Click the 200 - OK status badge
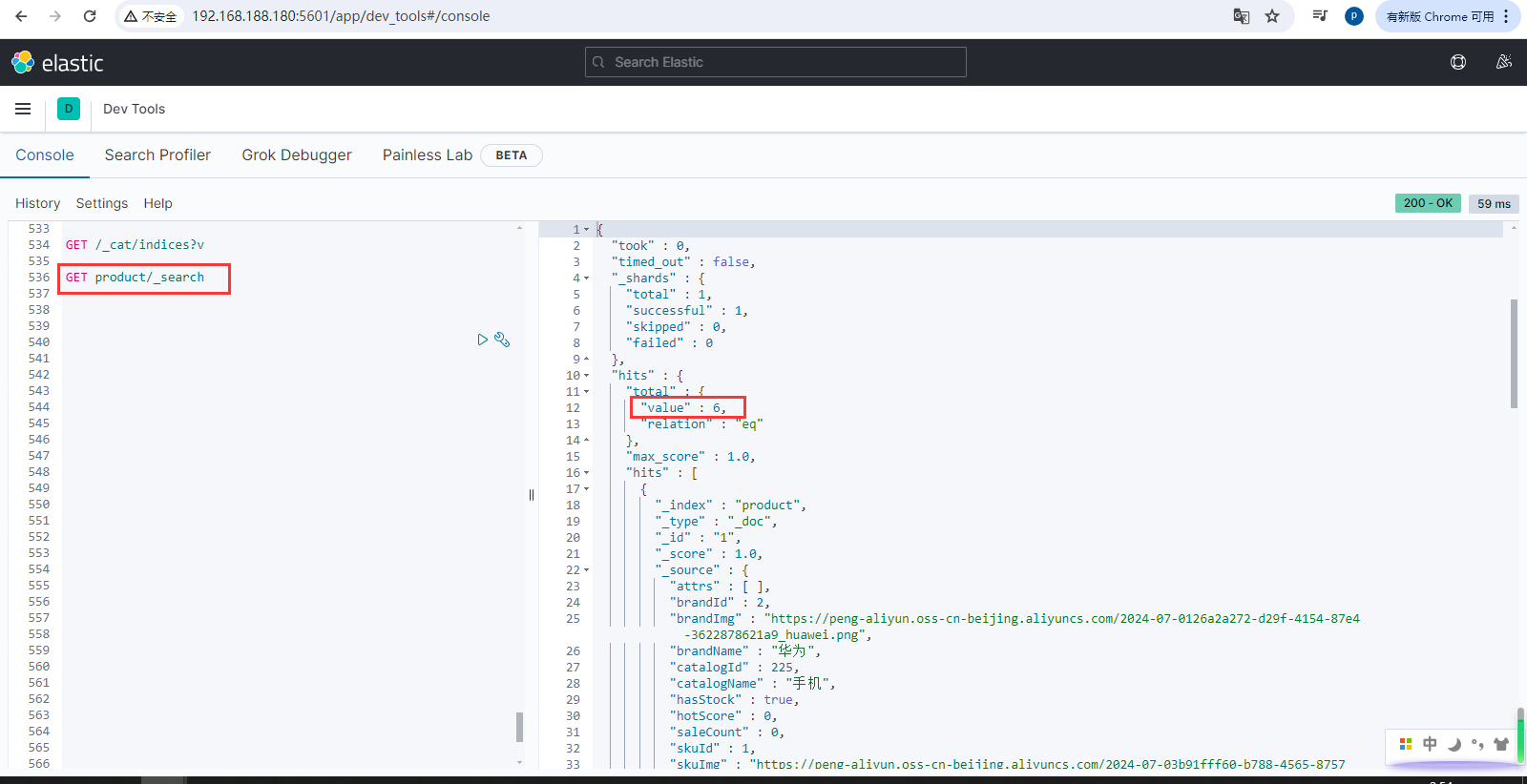 pos(1428,203)
